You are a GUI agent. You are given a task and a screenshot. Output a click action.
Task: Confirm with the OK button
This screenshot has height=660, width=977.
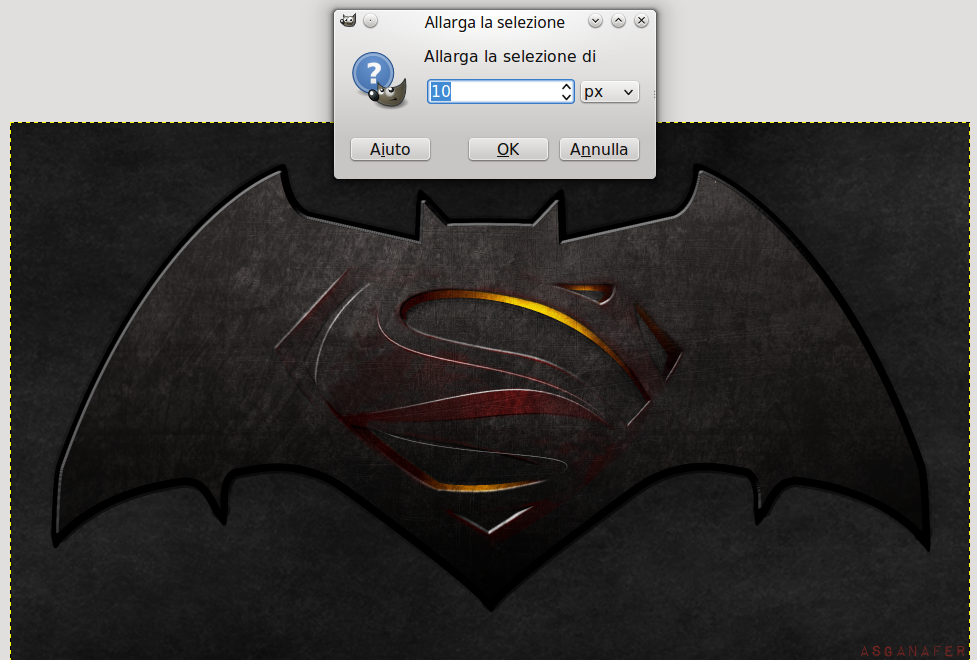tap(508, 149)
